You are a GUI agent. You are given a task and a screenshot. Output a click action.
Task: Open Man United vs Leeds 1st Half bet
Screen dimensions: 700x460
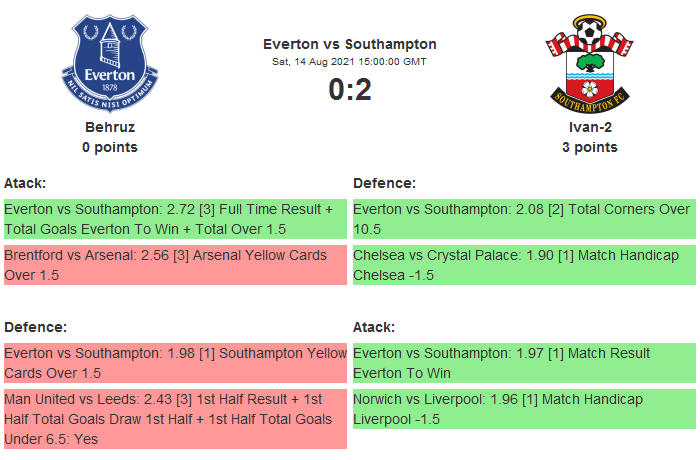click(x=175, y=419)
